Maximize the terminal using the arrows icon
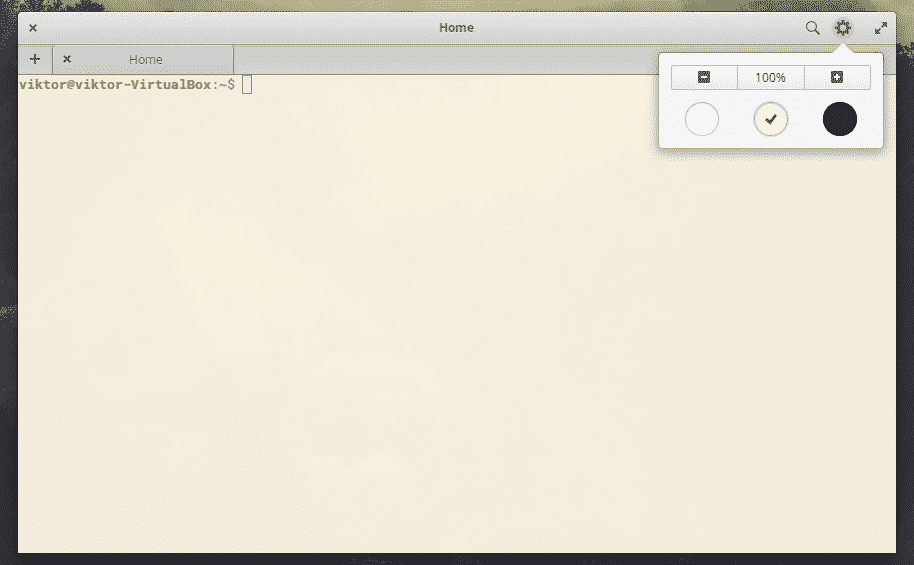 [881, 28]
